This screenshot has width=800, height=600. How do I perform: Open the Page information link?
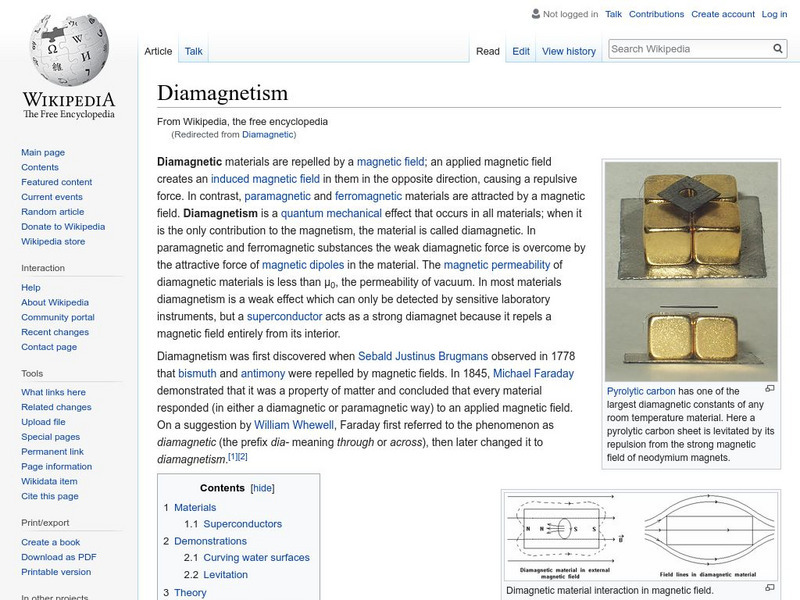[57, 466]
